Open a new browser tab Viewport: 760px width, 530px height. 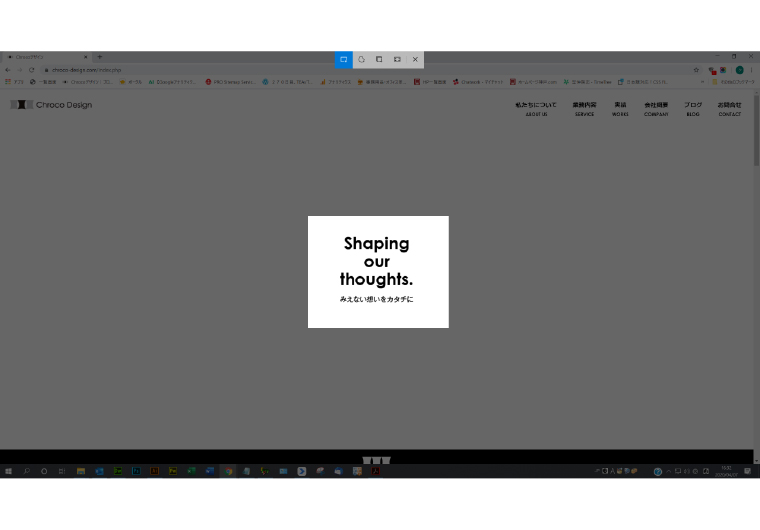[x=99, y=57]
